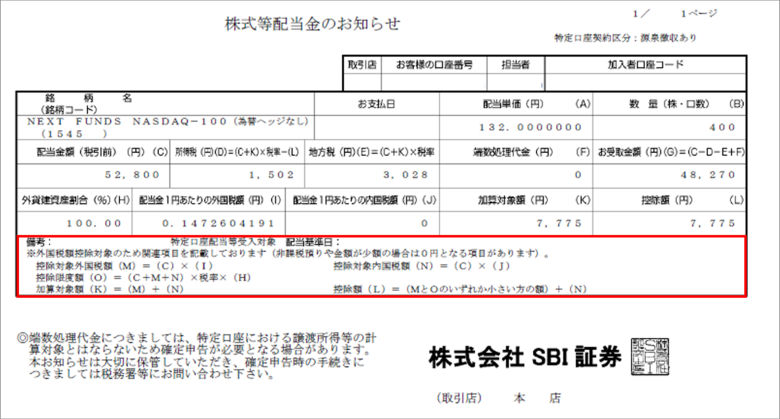Click the 控除額(円)(L) header
This screenshot has height=419, width=780.
pyautogui.click(x=670, y=200)
